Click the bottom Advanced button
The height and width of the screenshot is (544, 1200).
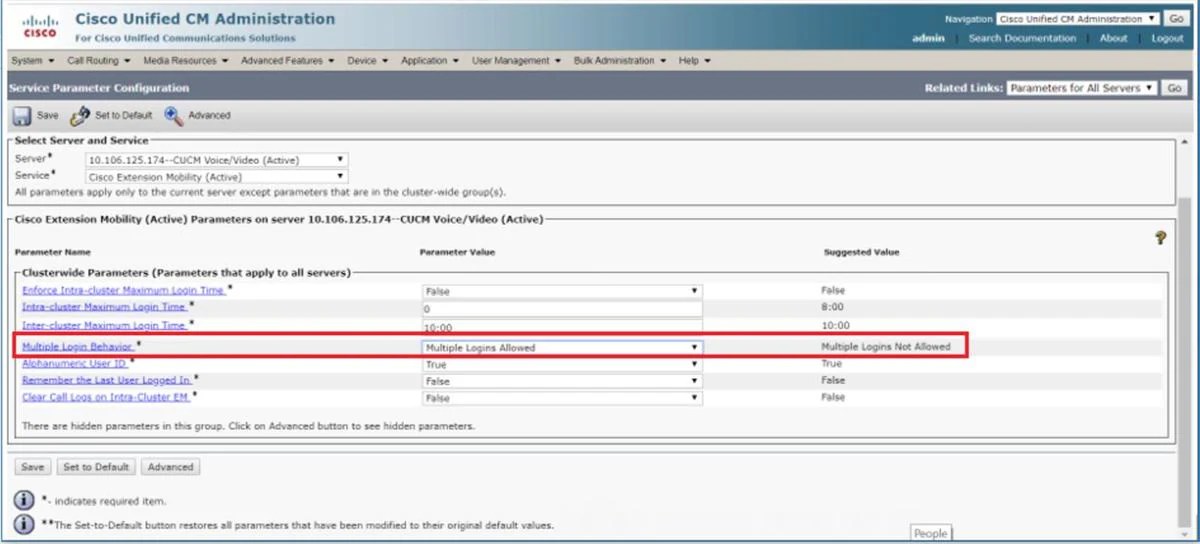point(171,467)
